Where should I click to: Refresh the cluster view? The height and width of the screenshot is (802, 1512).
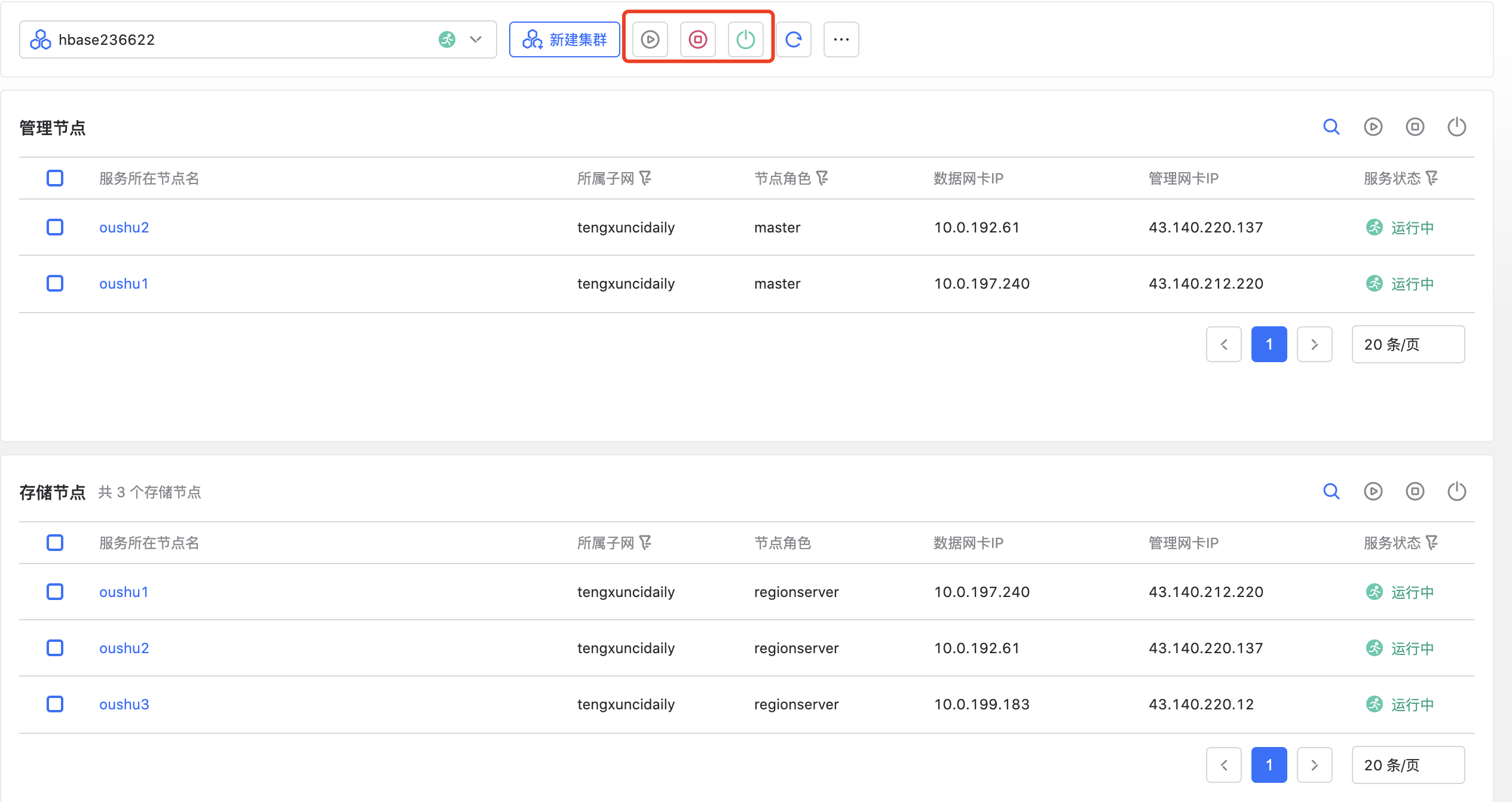click(794, 39)
